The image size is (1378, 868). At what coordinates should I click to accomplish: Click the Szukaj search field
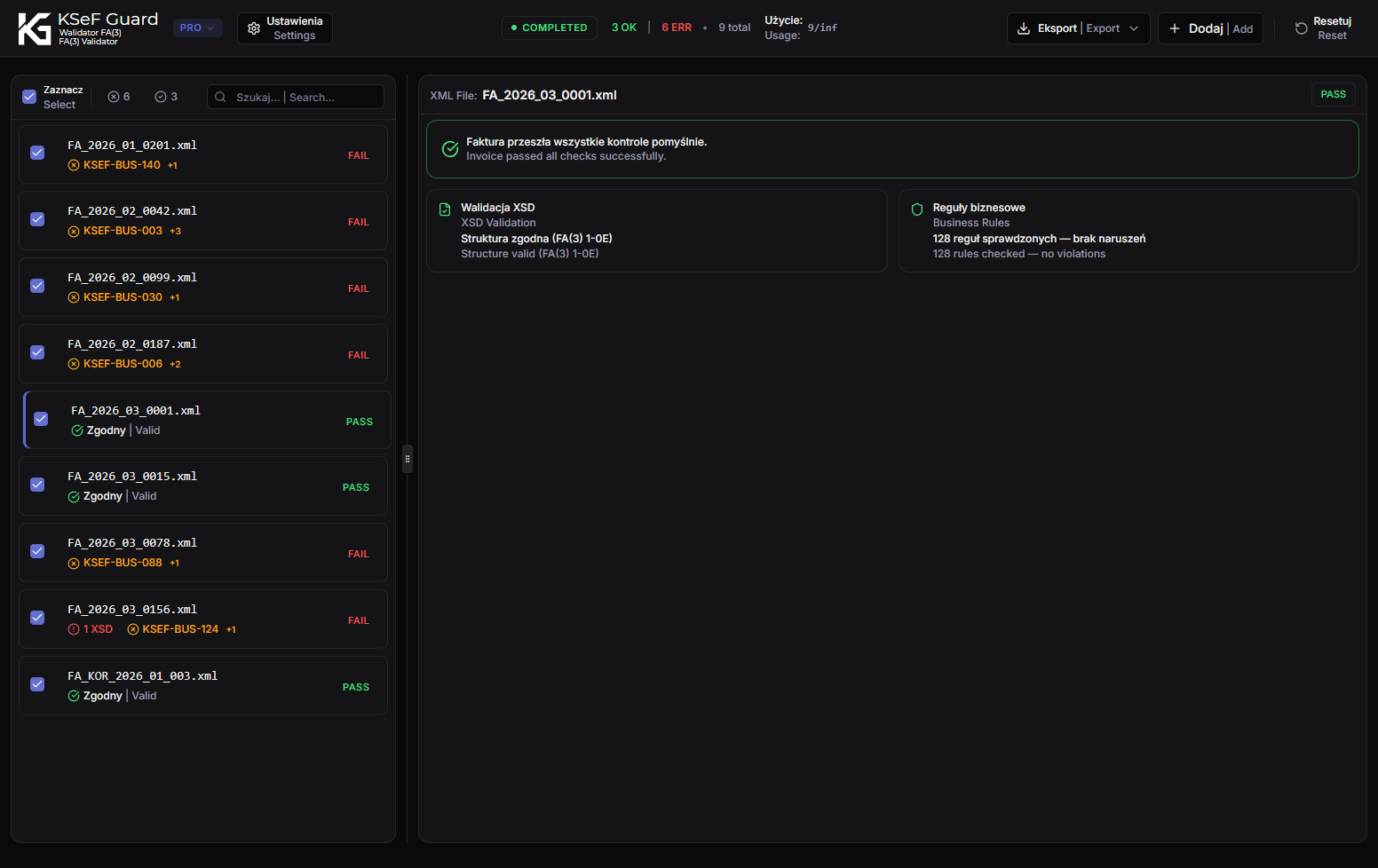(x=296, y=97)
